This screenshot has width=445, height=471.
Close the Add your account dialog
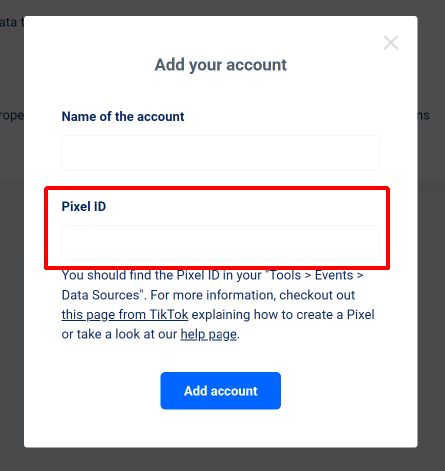pos(391,43)
